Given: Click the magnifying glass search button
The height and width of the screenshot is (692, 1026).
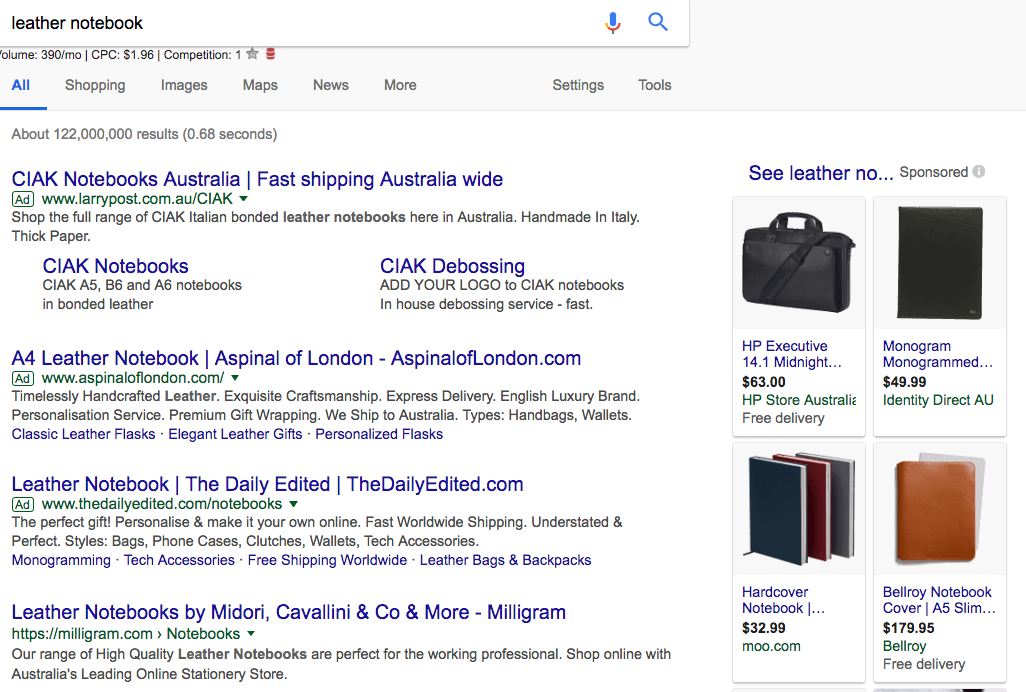Looking at the screenshot, I should (x=658, y=22).
